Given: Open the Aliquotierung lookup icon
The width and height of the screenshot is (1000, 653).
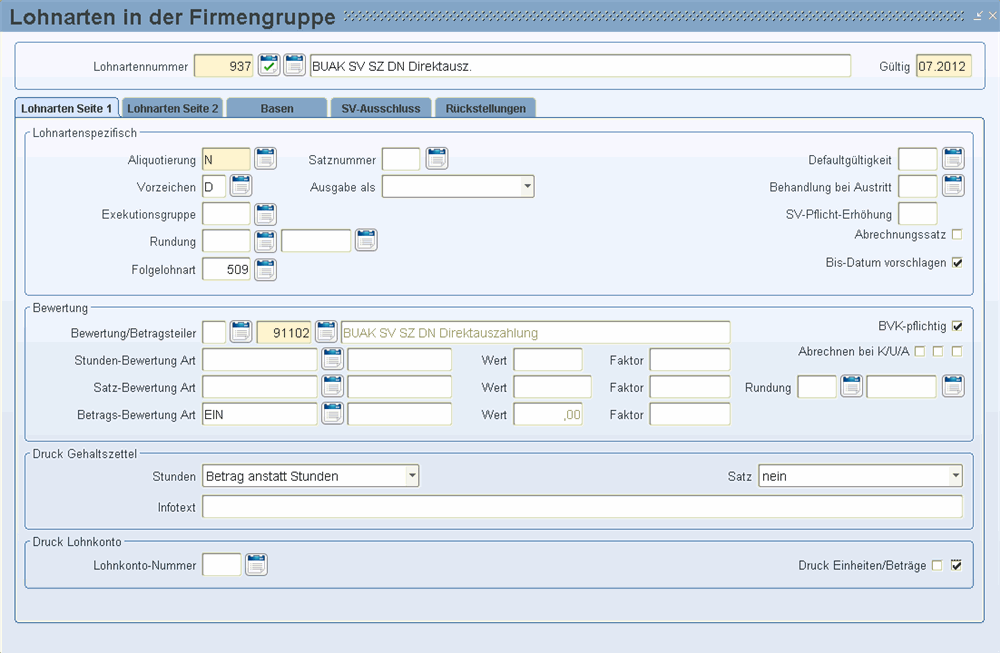Looking at the screenshot, I should 265,158.
